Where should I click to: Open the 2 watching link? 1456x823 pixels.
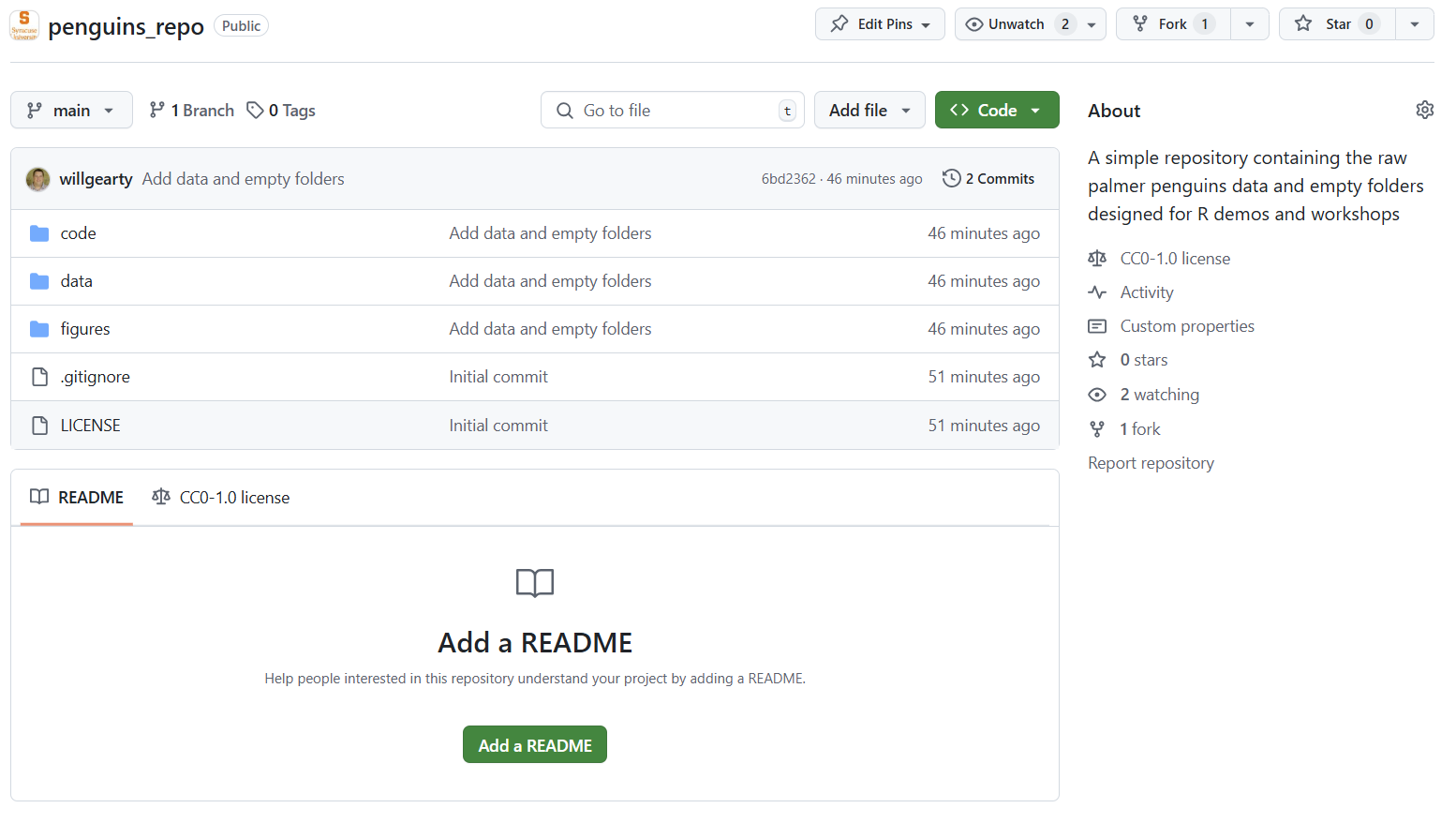1160,395
